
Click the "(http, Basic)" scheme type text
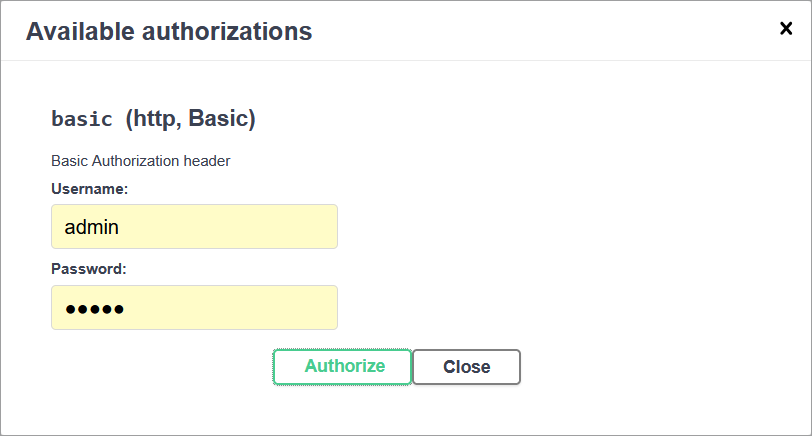click(190, 119)
